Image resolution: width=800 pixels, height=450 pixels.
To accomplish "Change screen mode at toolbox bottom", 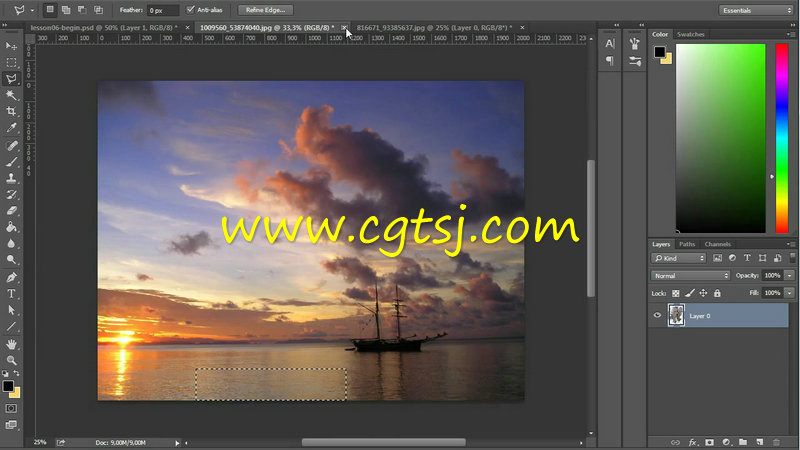I will coord(11,424).
